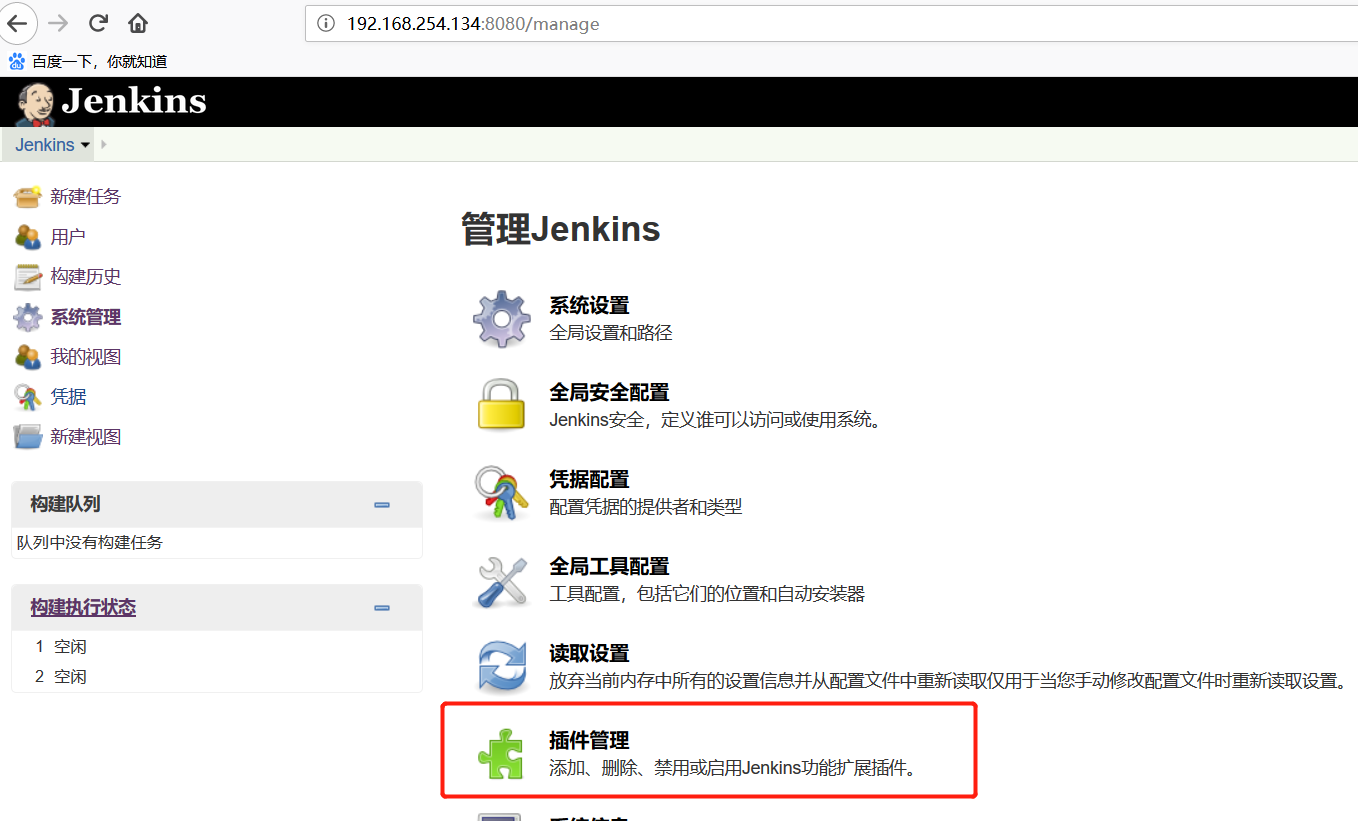Click the 添加、删除、禁用 plugin description
This screenshot has height=821, width=1358.
733,768
